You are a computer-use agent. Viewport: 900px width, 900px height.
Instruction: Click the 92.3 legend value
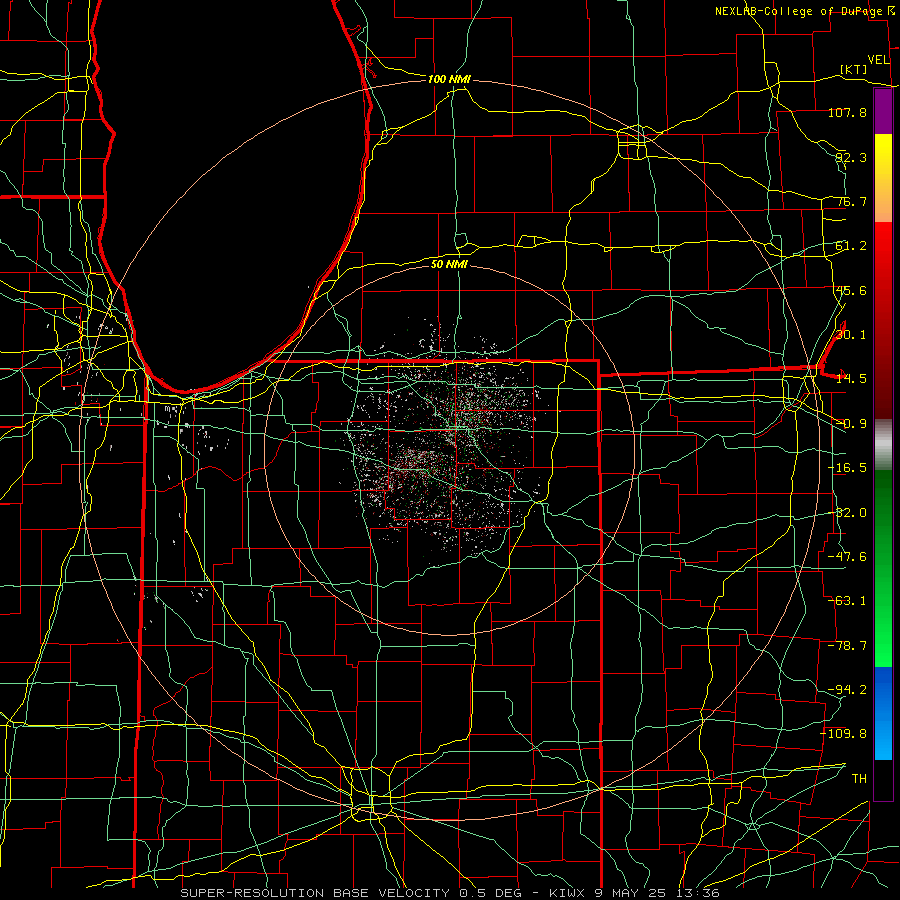coord(850,157)
